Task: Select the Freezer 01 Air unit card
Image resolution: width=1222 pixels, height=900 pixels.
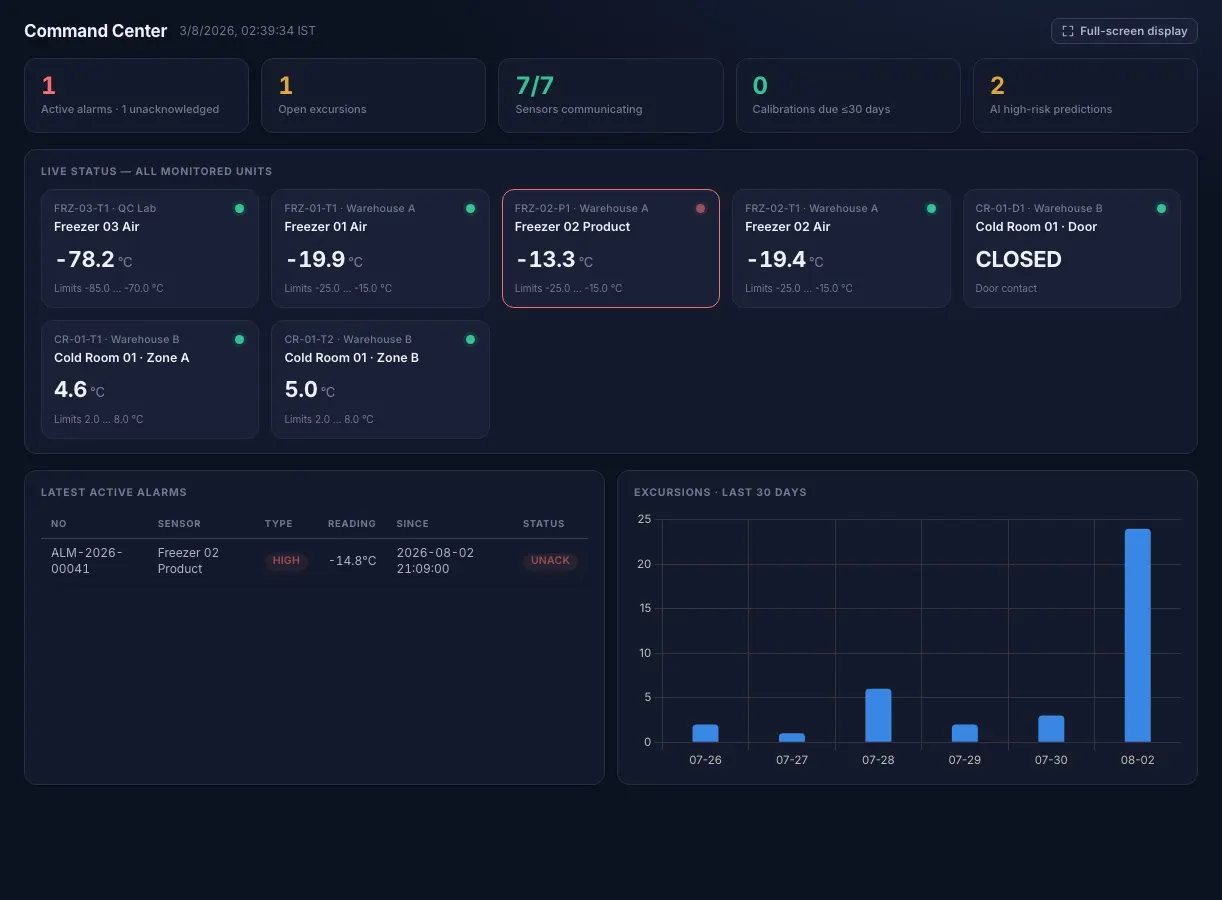Action: point(380,248)
